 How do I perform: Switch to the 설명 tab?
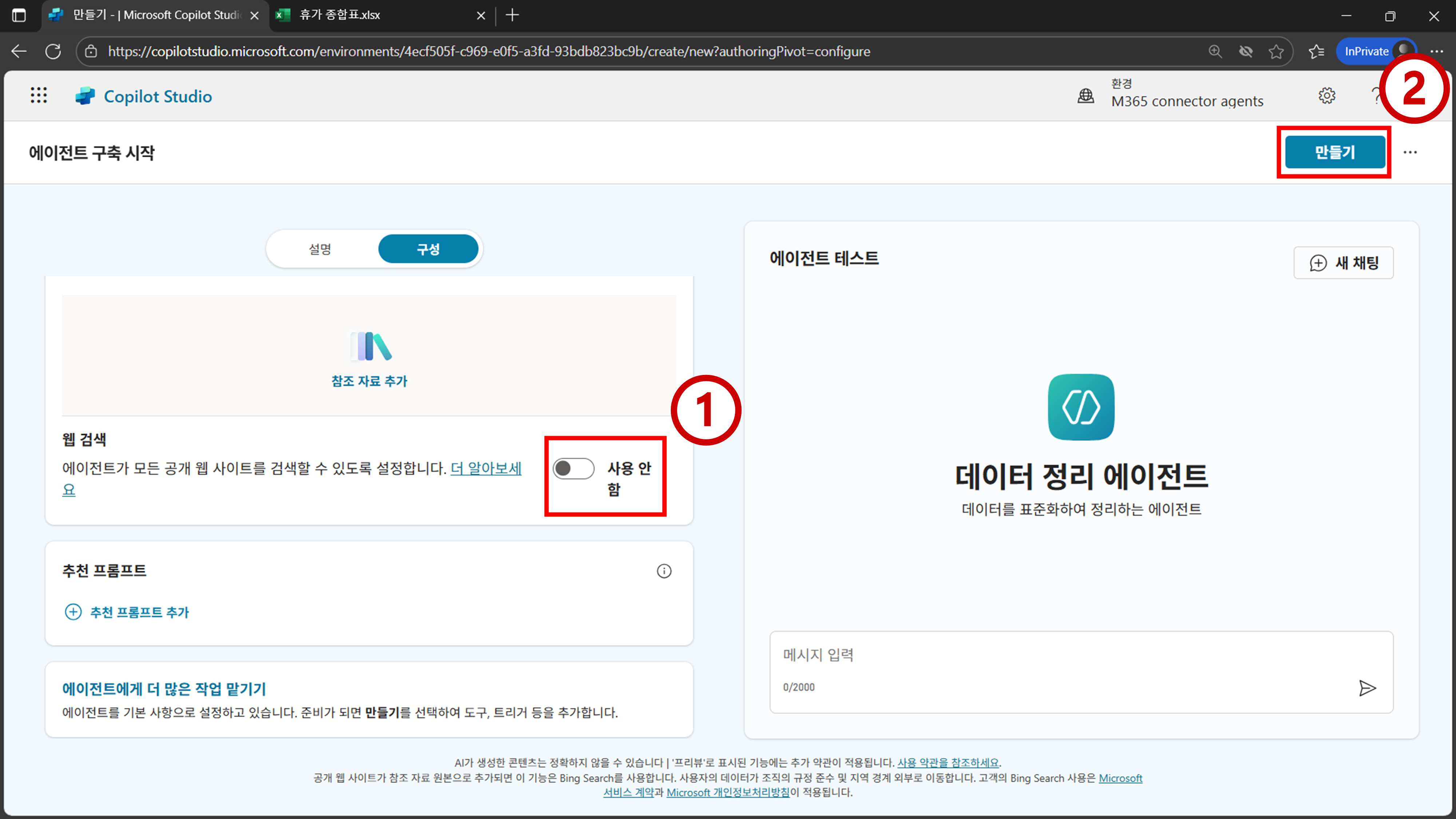click(x=320, y=249)
